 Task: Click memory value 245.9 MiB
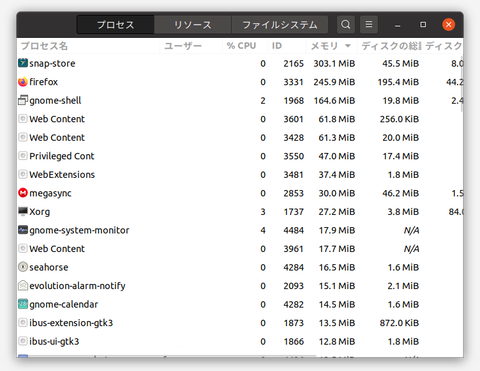334,82
